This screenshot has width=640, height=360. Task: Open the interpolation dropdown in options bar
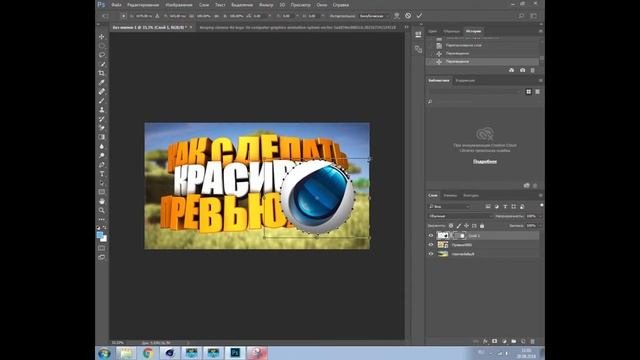click(x=374, y=16)
